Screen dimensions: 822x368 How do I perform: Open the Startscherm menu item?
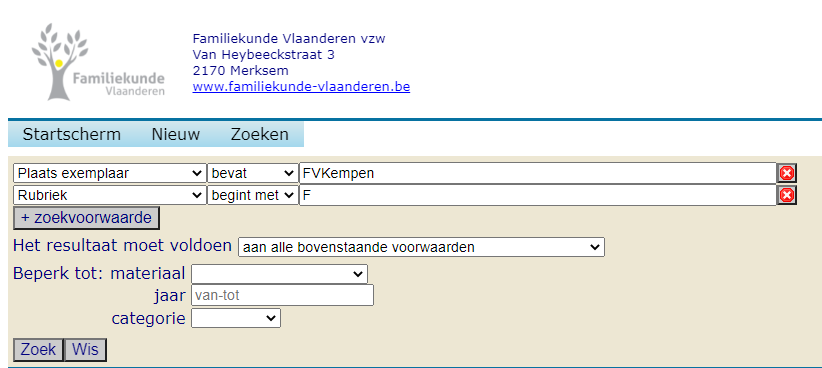[x=72, y=135]
